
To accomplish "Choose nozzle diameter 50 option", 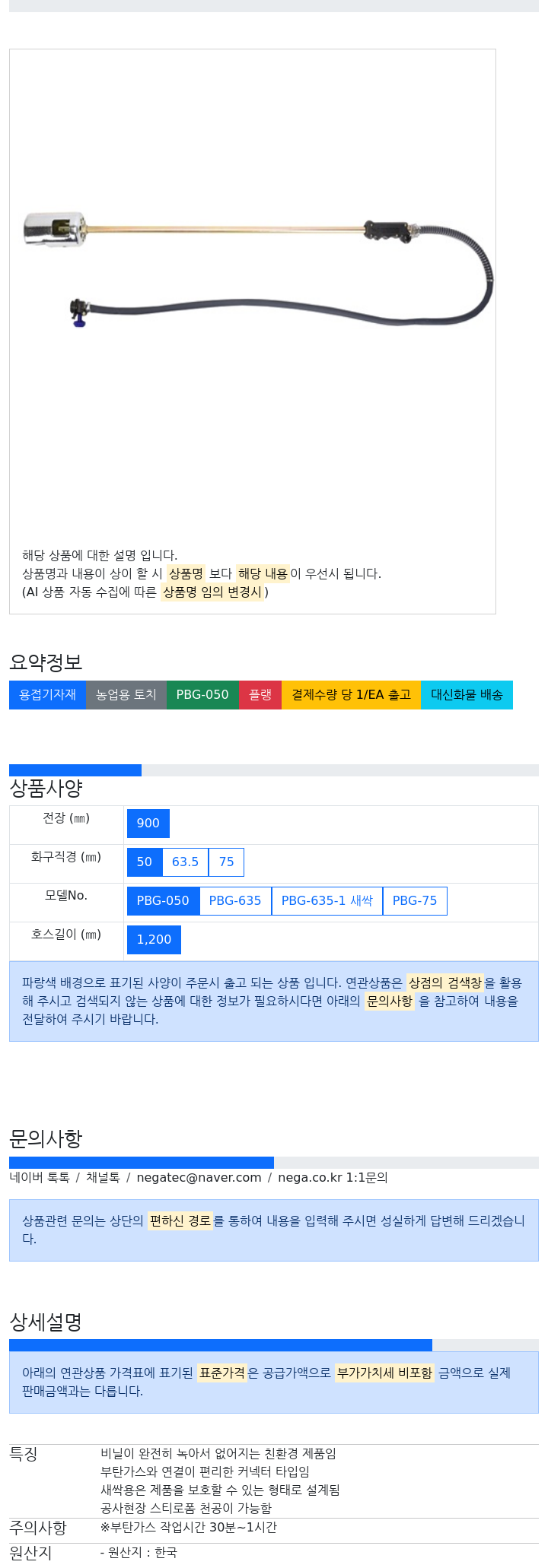I will pyautogui.click(x=145, y=862).
